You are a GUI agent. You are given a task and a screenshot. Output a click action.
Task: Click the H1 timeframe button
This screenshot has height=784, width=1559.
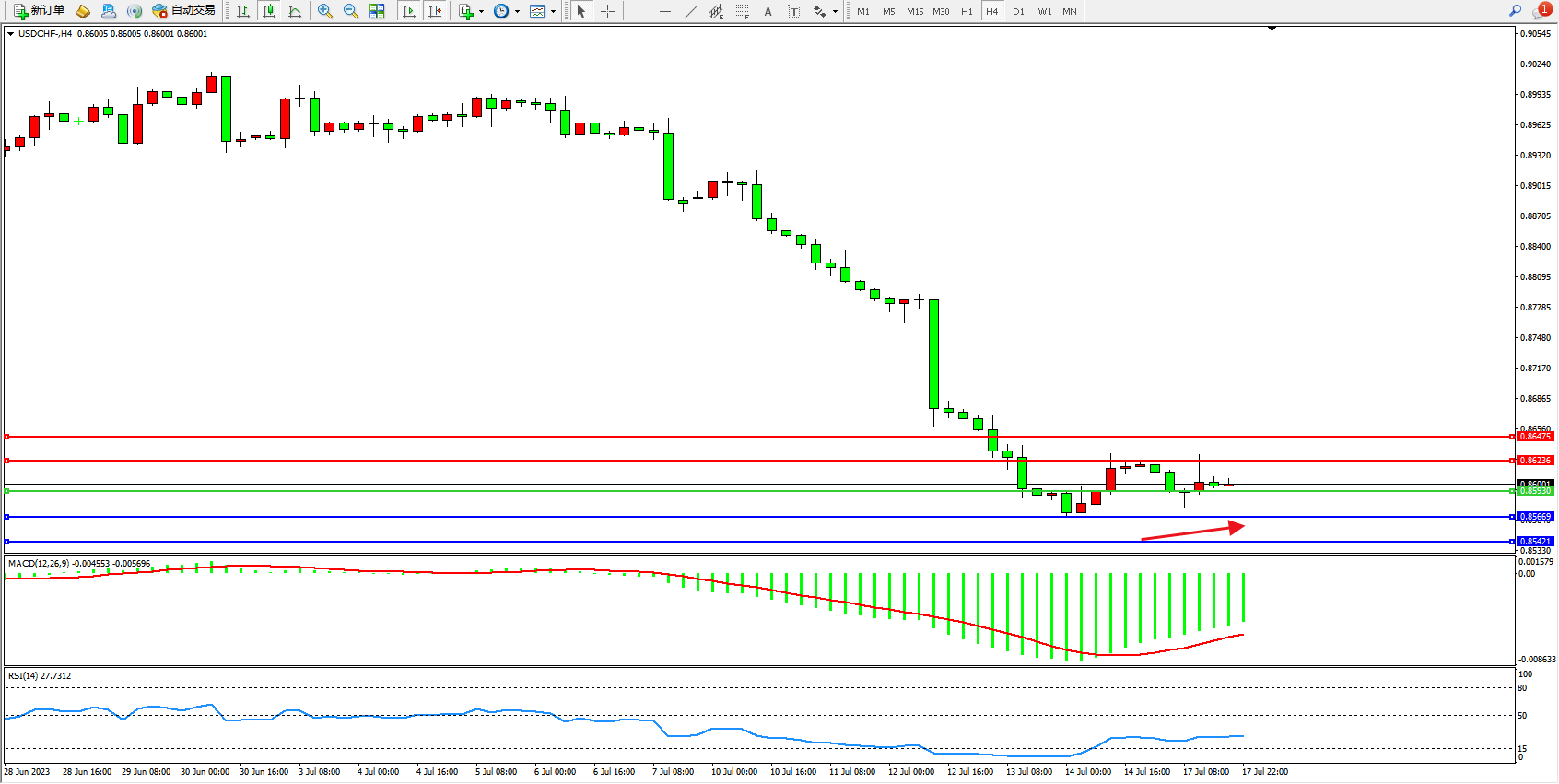click(x=967, y=11)
